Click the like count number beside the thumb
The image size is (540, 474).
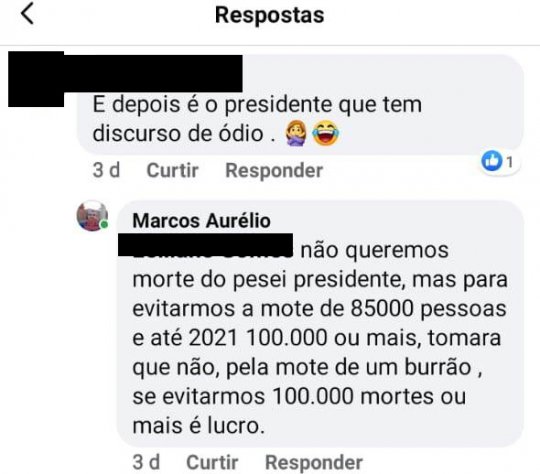[510, 162]
